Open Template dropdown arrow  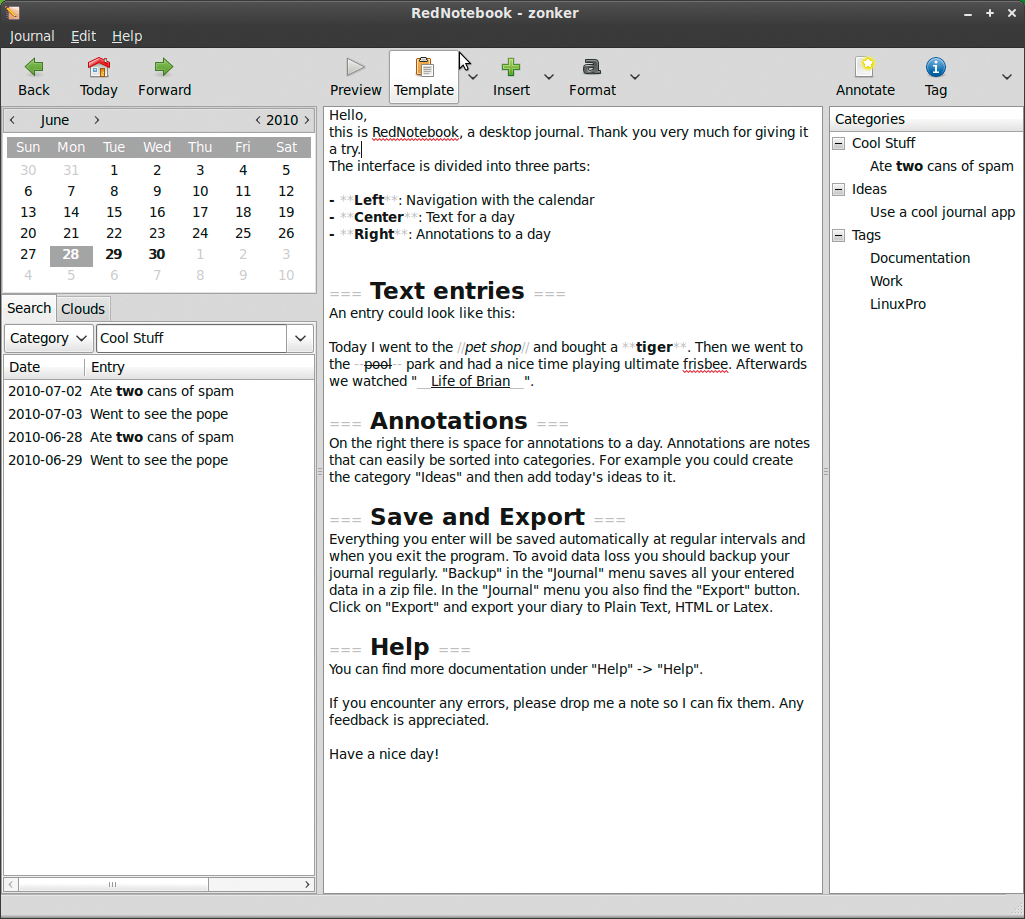click(473, 77)
